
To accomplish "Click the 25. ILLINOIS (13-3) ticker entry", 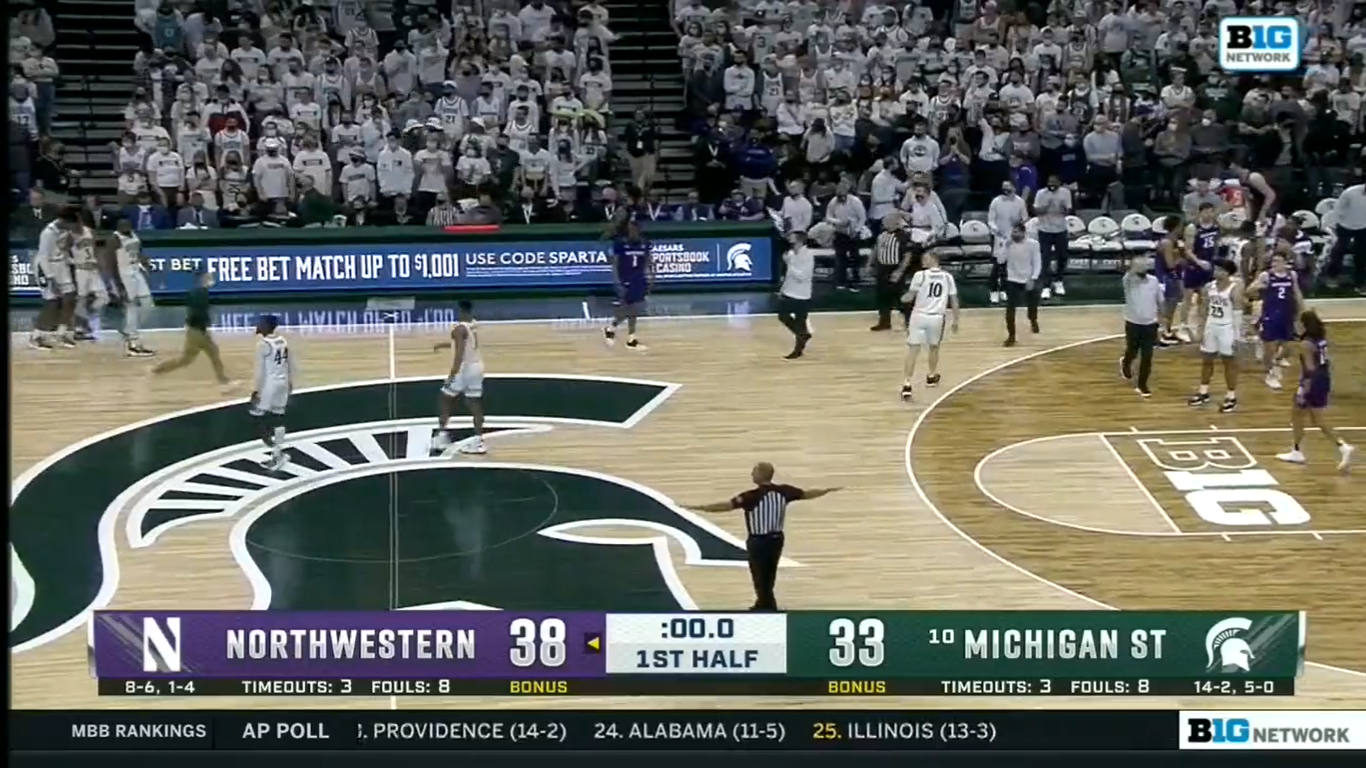I will point(904,731).
